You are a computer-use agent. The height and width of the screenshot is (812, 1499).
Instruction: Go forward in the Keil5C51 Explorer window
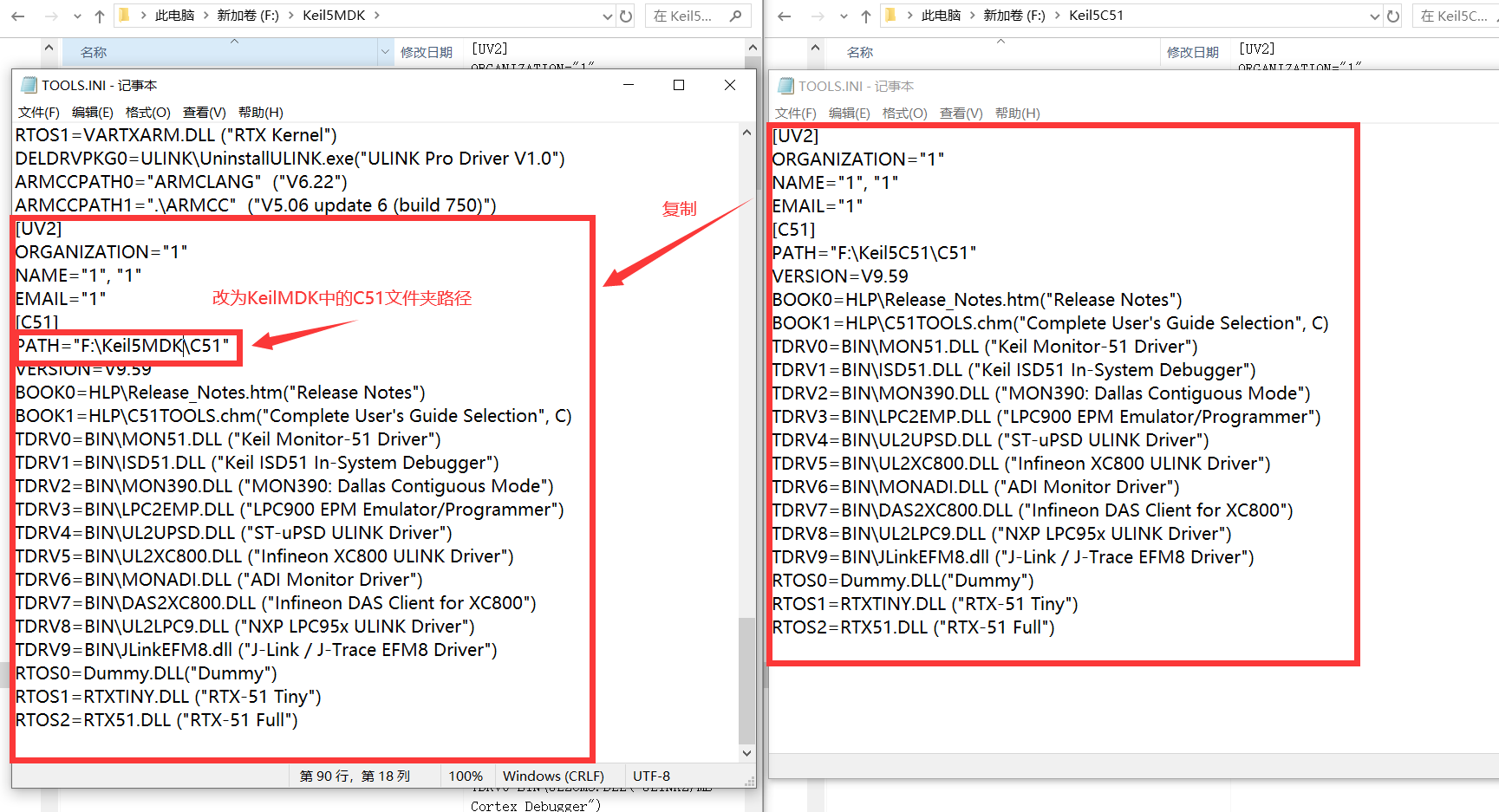click(x=818, y=16)
